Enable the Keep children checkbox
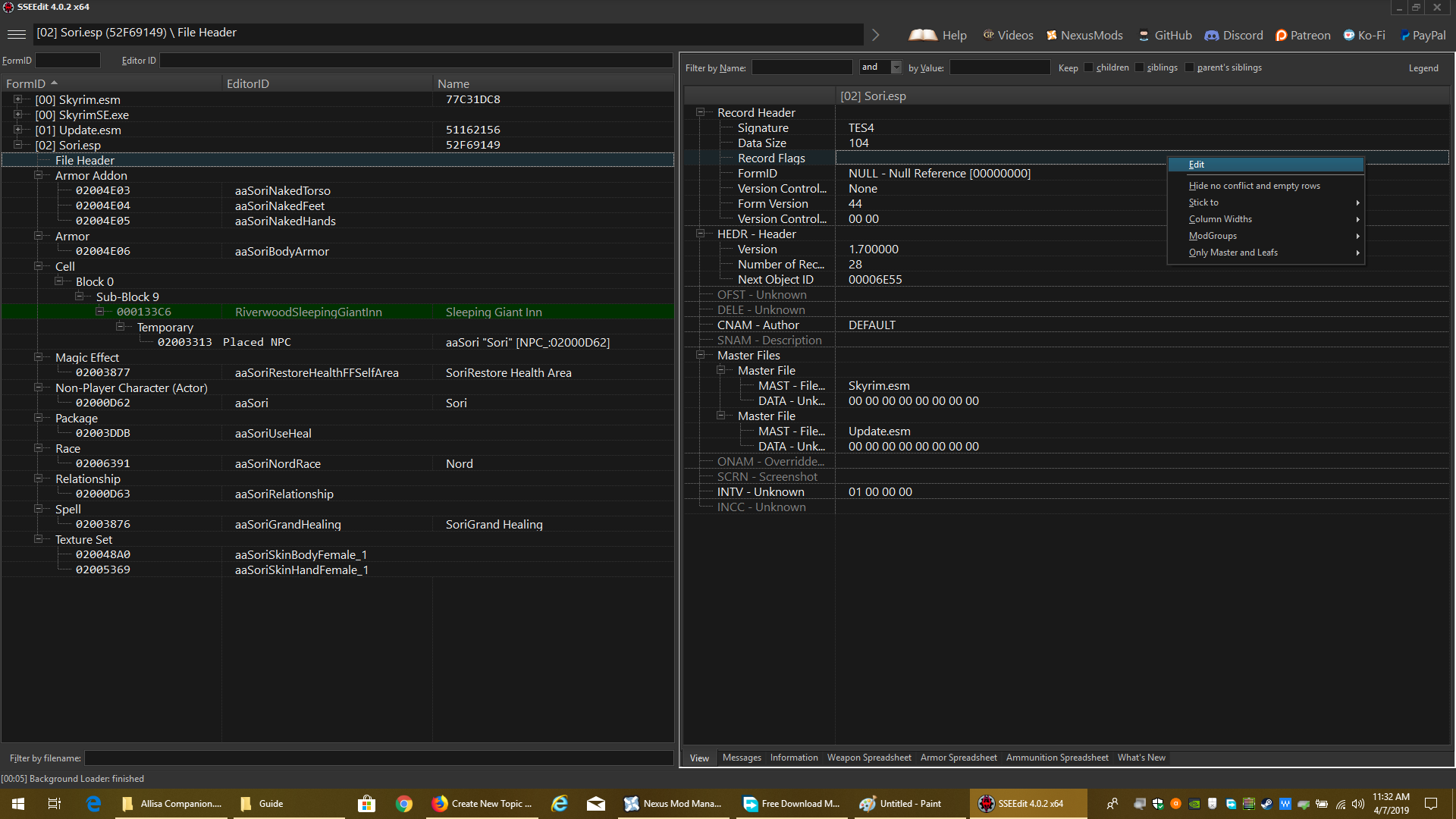Image resolution: width=1456 pixels, height=819 pixels. click(x=1089, y=67)
